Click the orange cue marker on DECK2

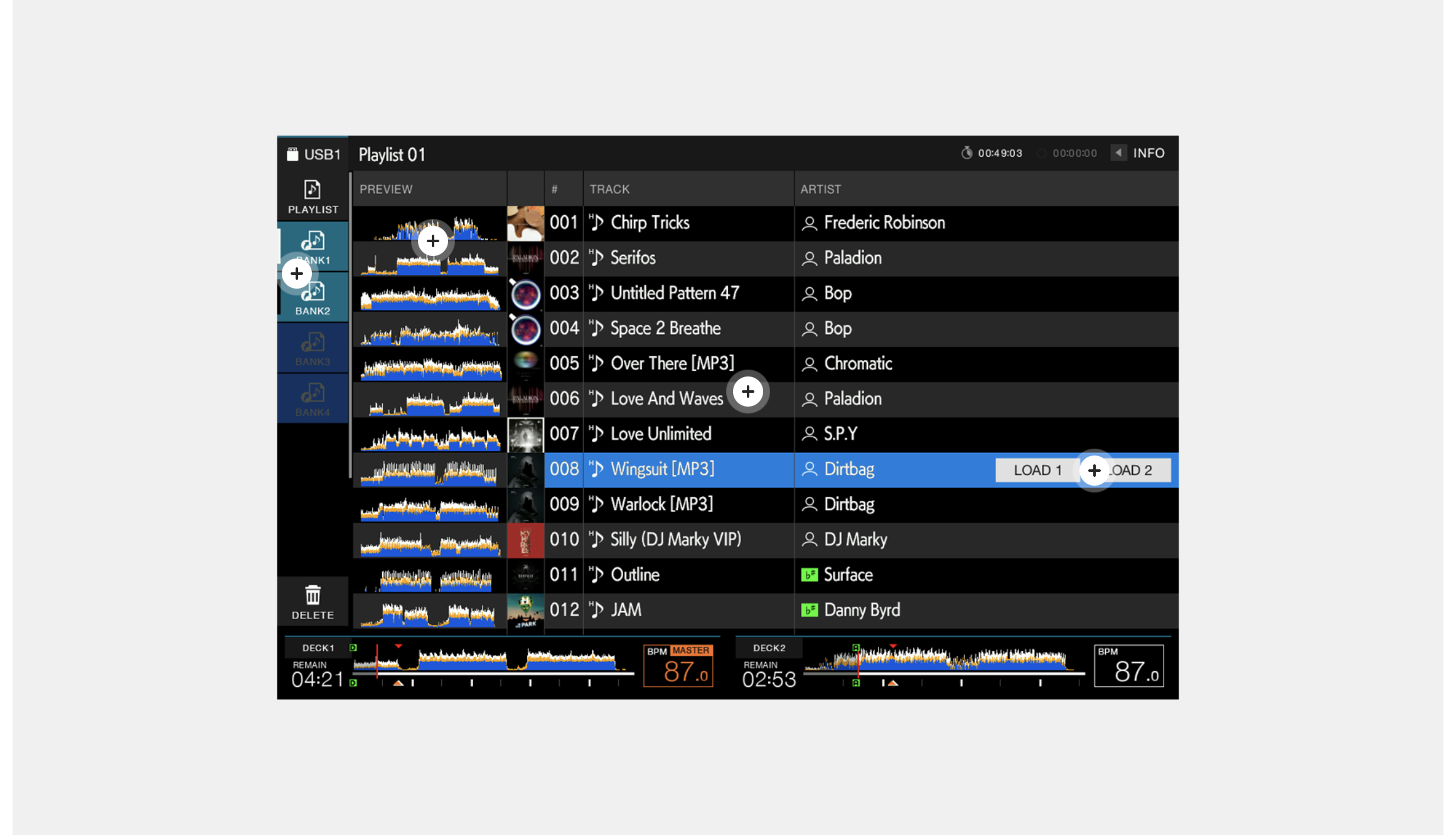(892, 683)
